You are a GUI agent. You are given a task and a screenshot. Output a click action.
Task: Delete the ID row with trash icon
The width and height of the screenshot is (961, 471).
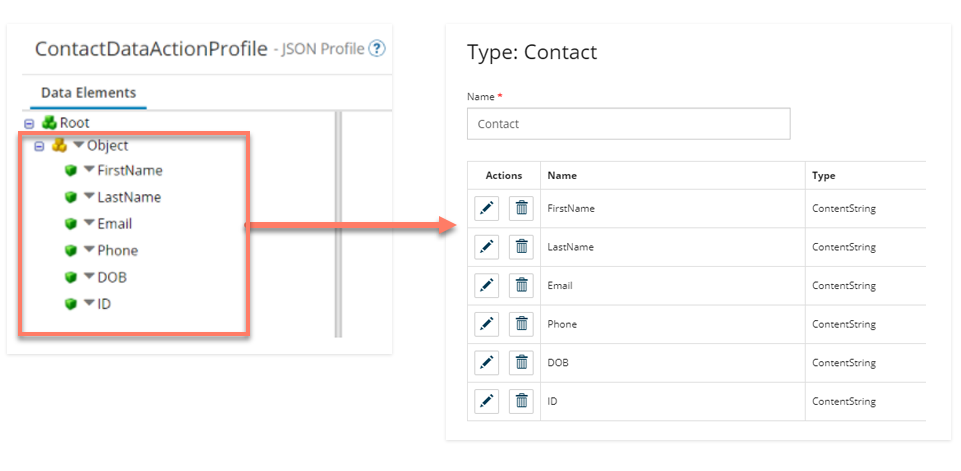click(x=522, y=402)
